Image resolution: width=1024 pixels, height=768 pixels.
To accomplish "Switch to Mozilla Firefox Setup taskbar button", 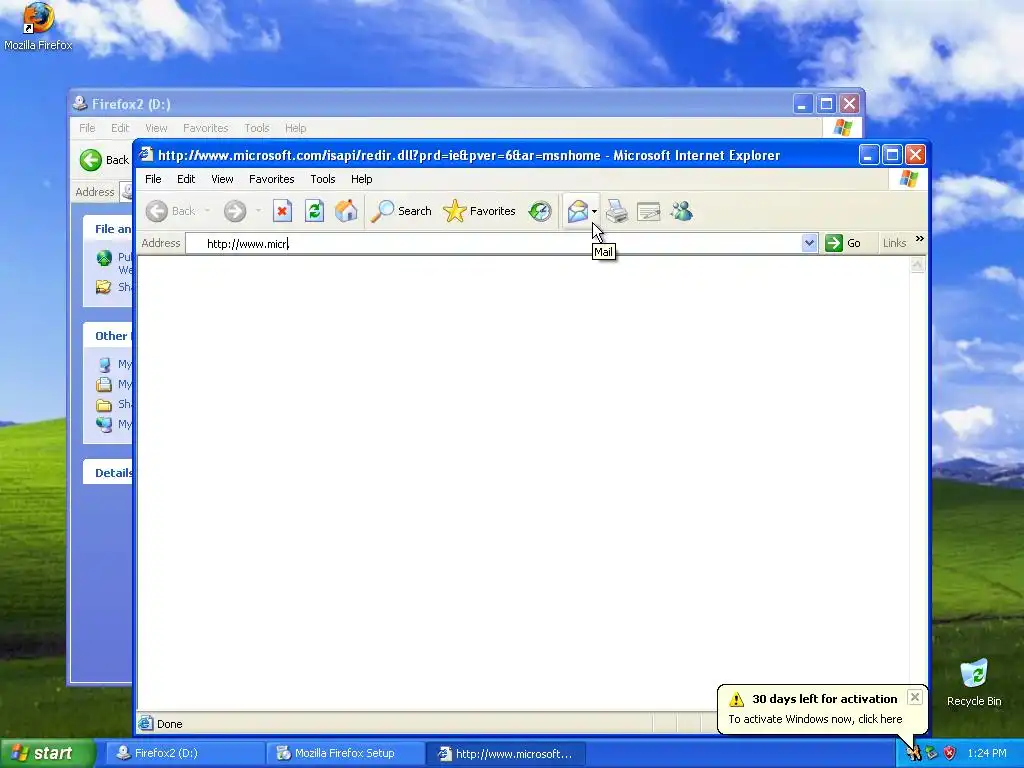I will (x=345, y=753).
